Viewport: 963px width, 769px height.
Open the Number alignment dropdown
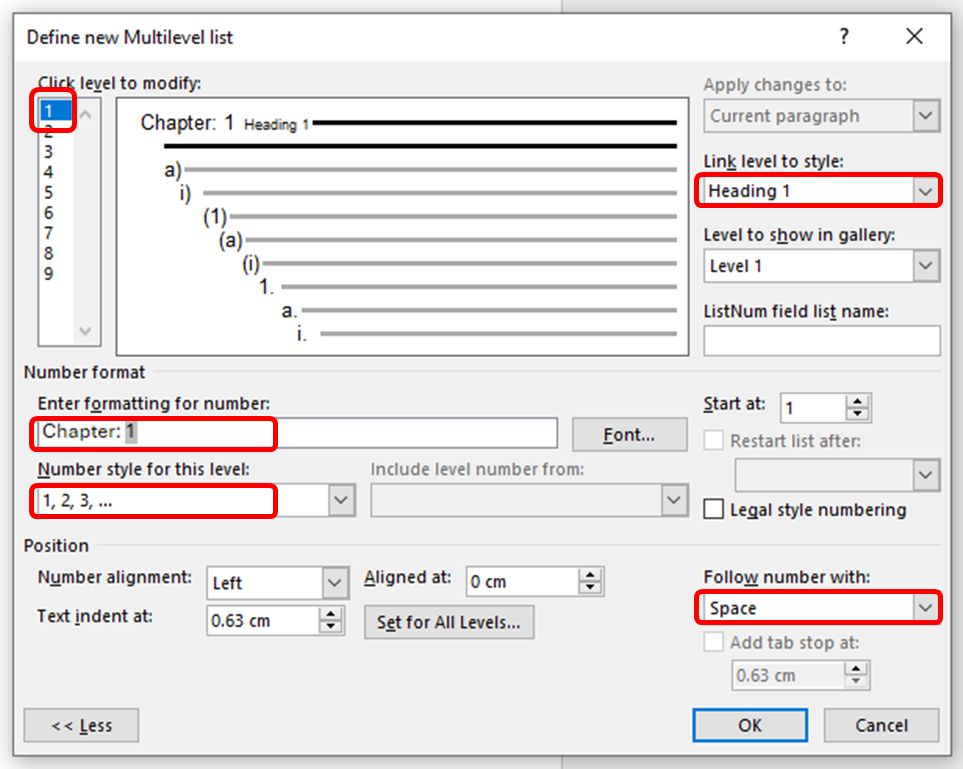334,582
